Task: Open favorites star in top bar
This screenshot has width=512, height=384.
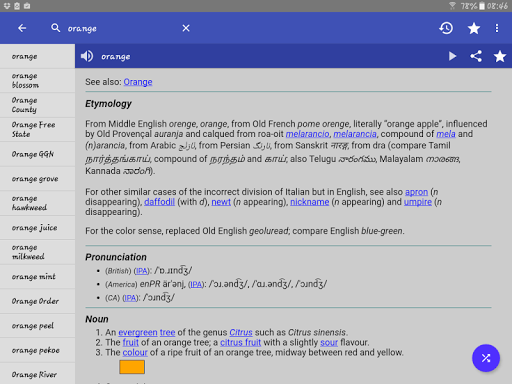Action: point(474,28)
